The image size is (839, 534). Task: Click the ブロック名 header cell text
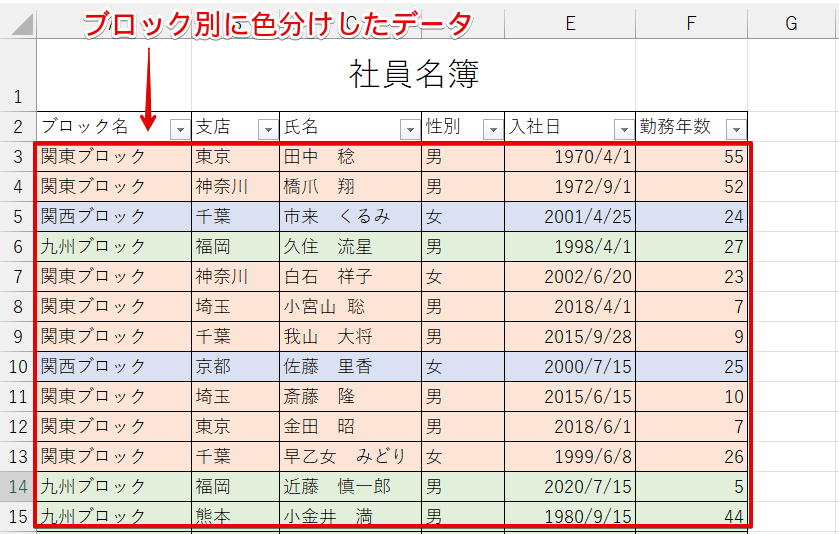click(85, 127)
